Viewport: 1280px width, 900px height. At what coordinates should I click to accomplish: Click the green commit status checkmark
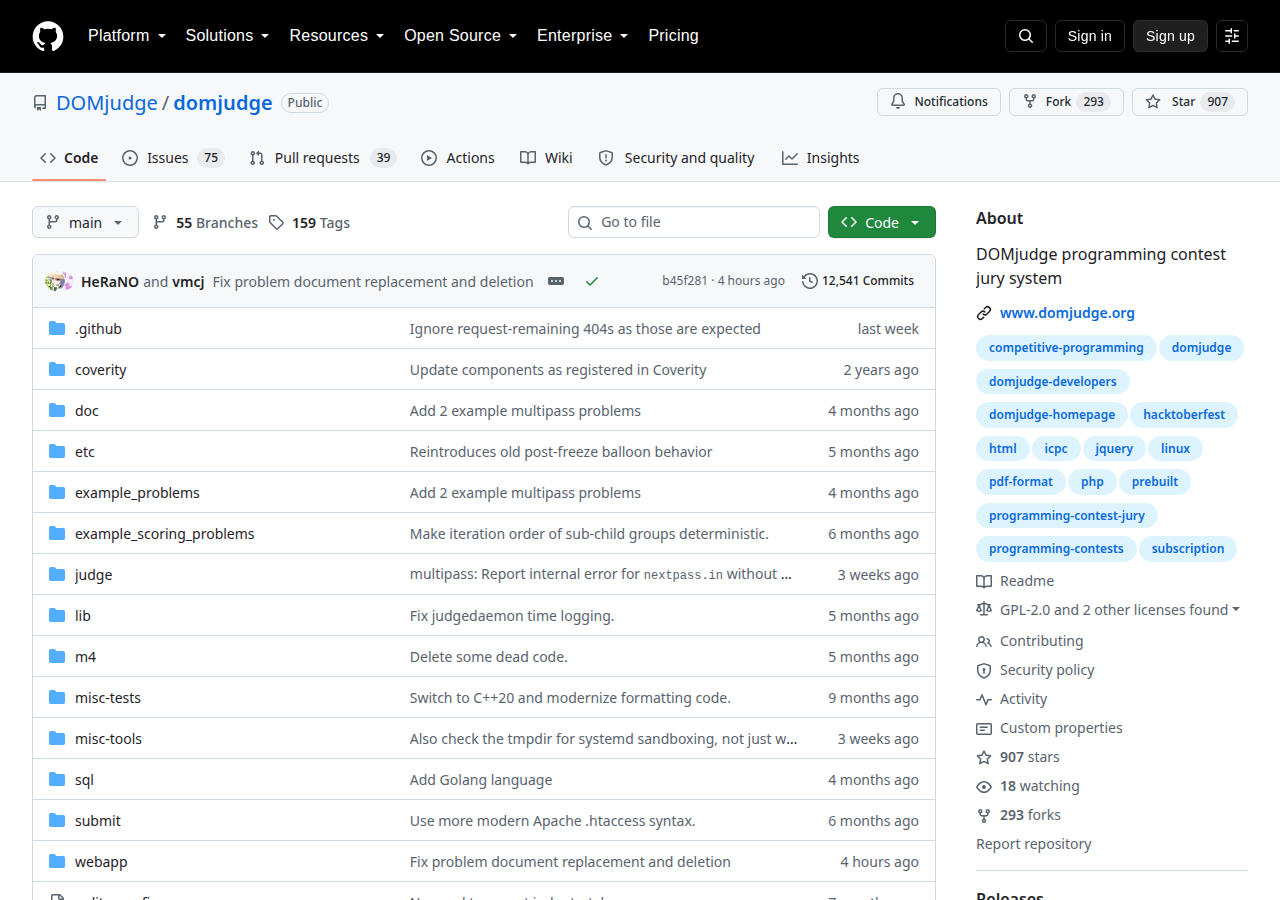(x=592, y=281)
